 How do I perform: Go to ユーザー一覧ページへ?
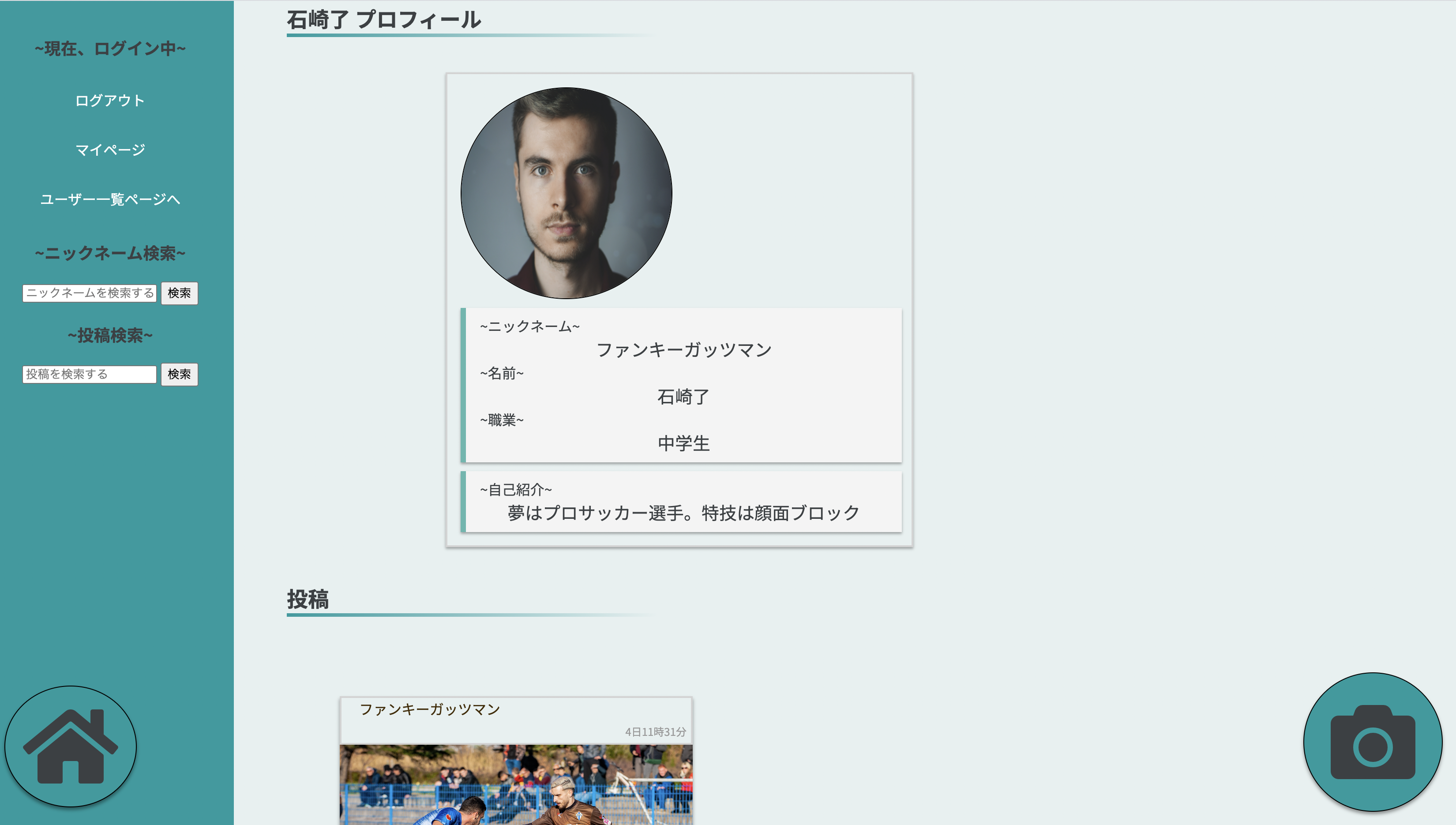110,199
